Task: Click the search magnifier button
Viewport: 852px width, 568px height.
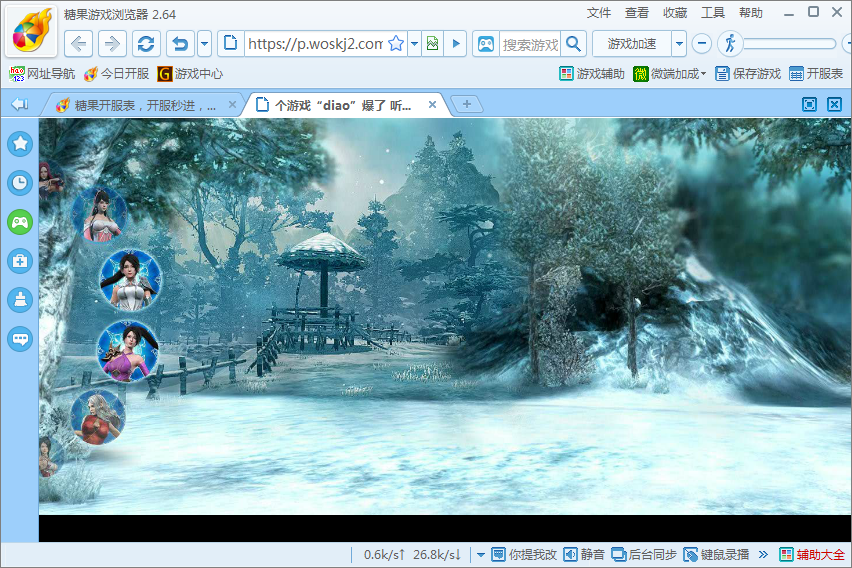Action: click(573, 44)
